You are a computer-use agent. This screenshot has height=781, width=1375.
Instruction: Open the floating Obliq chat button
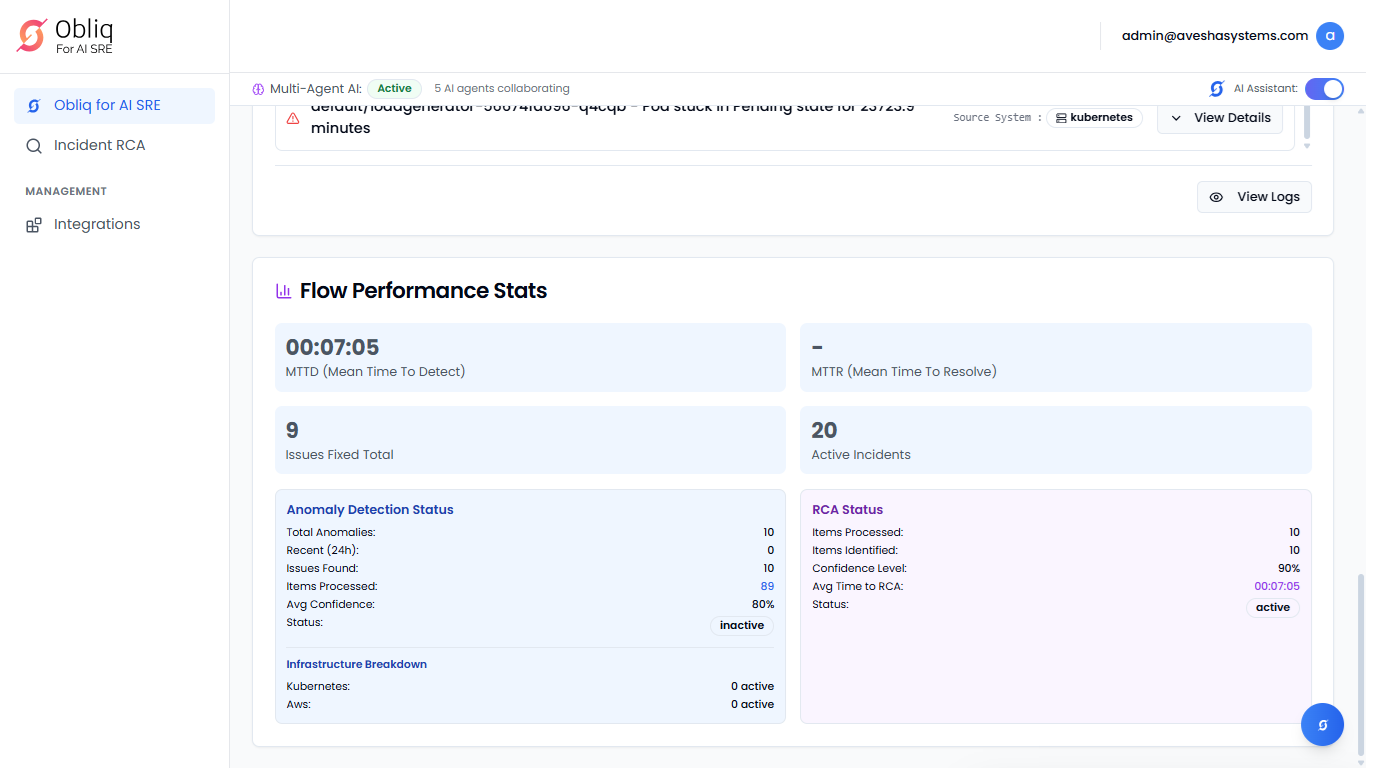point(1322,725)
